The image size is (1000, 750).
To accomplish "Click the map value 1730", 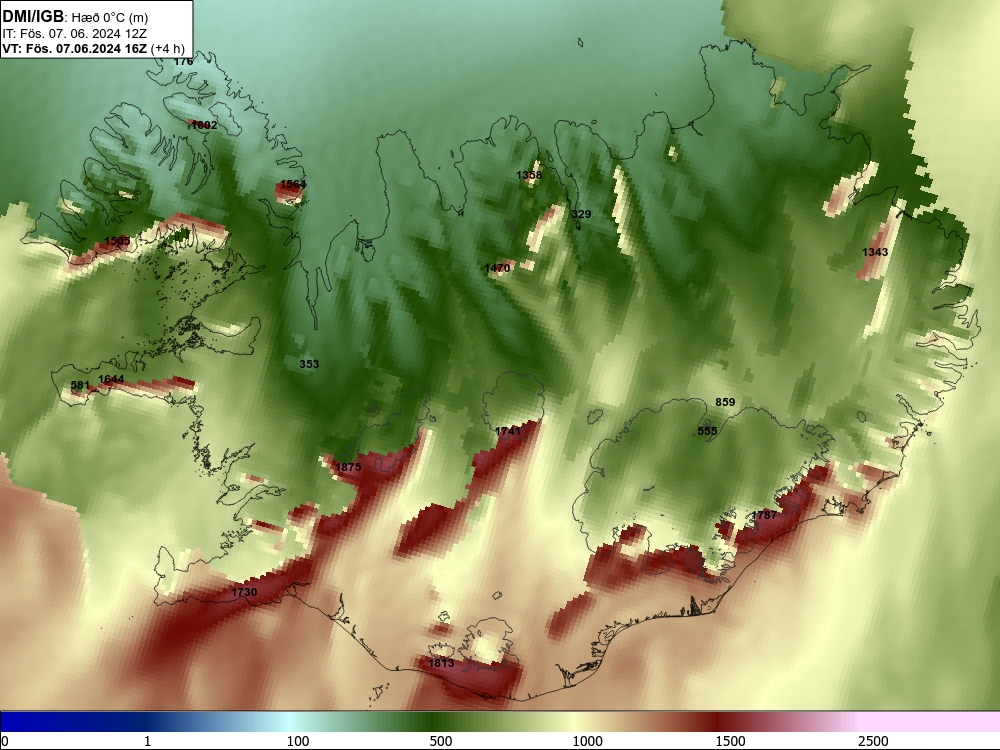I will 244,592.
